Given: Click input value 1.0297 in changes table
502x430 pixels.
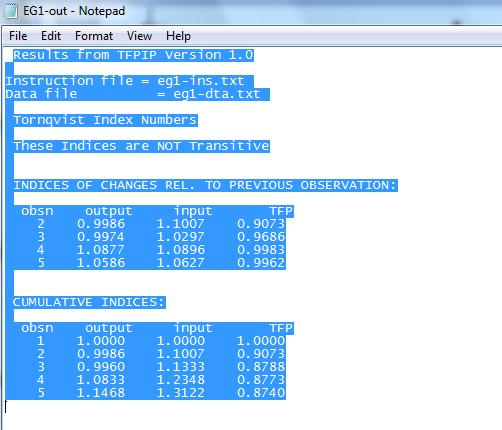Looking at the screenshot, I should tap(181, 237).
